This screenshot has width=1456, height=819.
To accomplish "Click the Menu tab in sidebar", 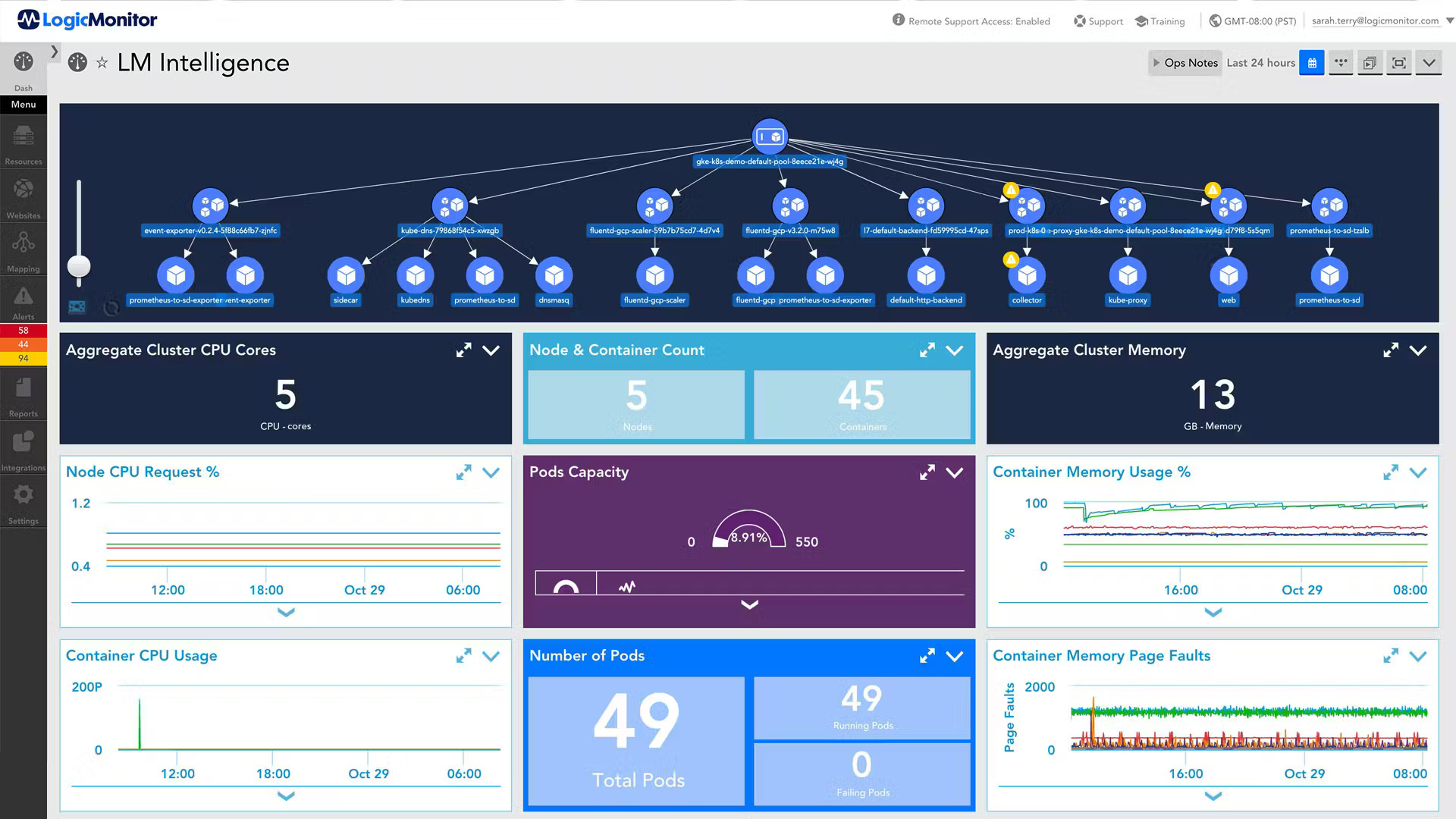I will coord(24,105).
